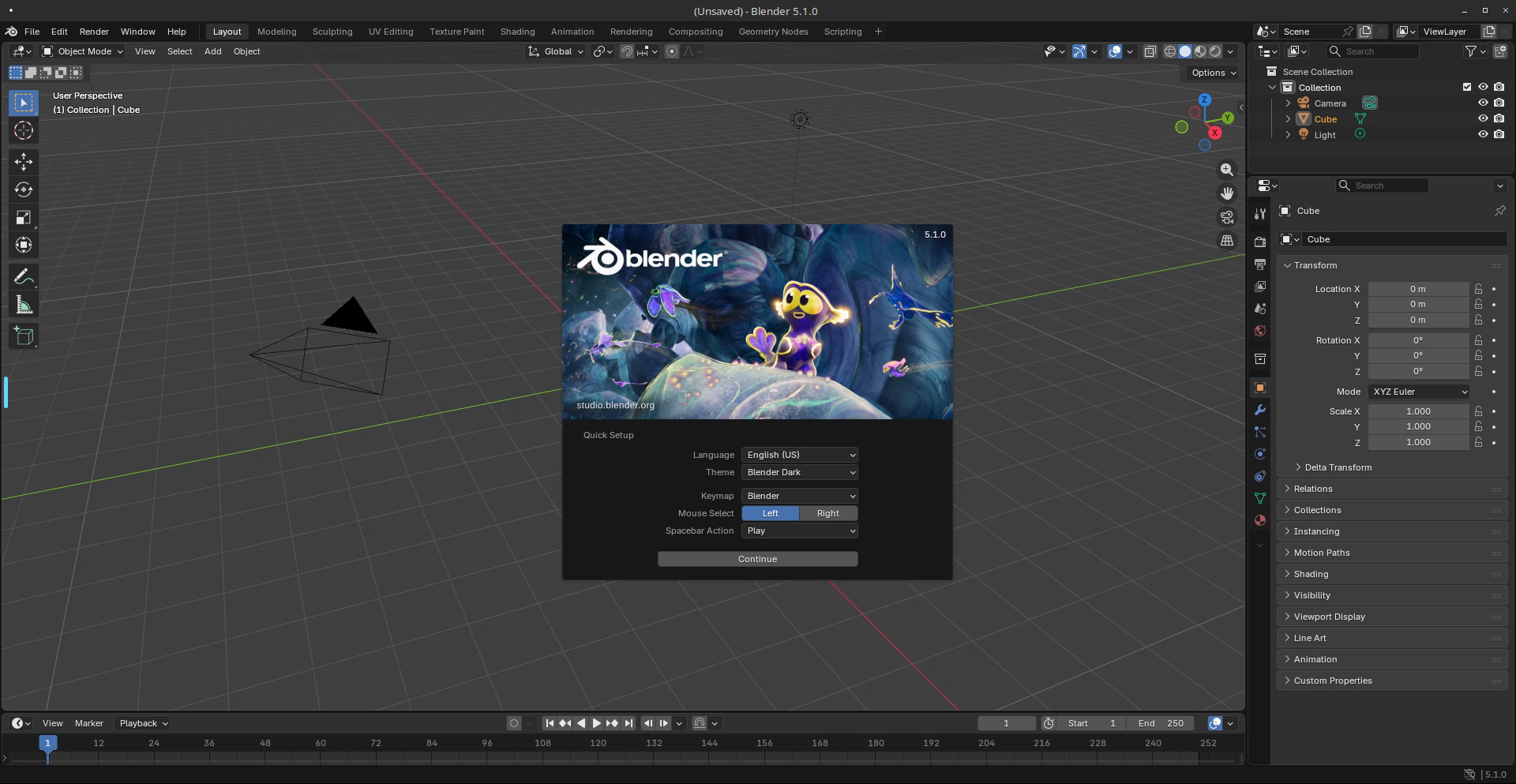1516x784 pixels.
Task: Select the Add Cube tool
Action: coord(24,336)
